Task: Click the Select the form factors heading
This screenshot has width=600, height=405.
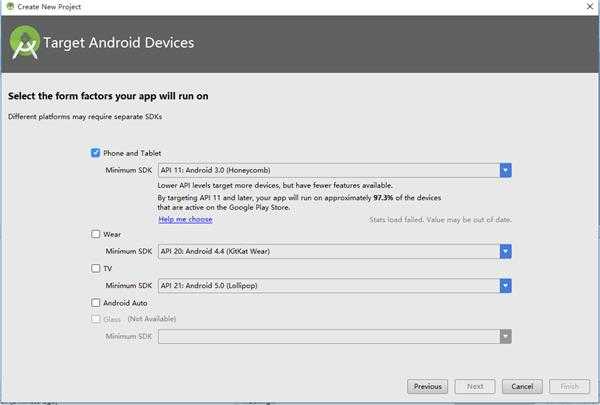Action: tap(108, 96)
